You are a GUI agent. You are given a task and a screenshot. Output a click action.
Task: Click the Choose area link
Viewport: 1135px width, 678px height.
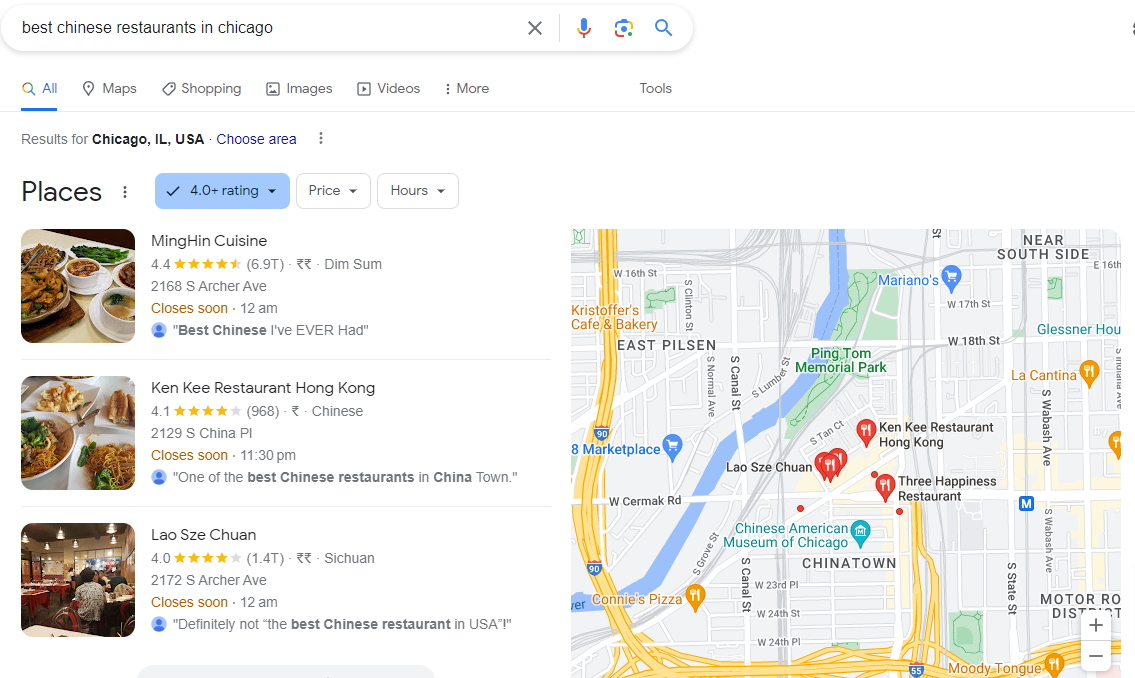pyautogui.click(x=256, y=139)
